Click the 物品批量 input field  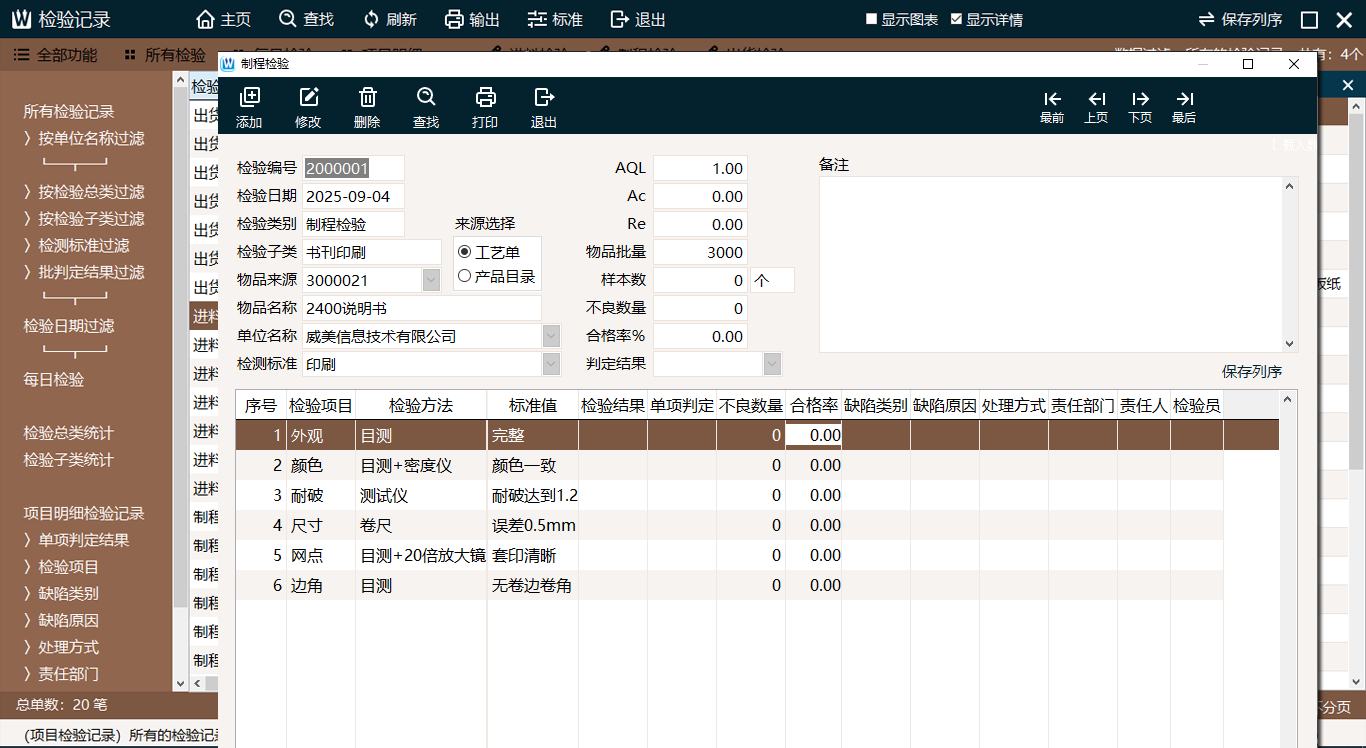(699, 252)
